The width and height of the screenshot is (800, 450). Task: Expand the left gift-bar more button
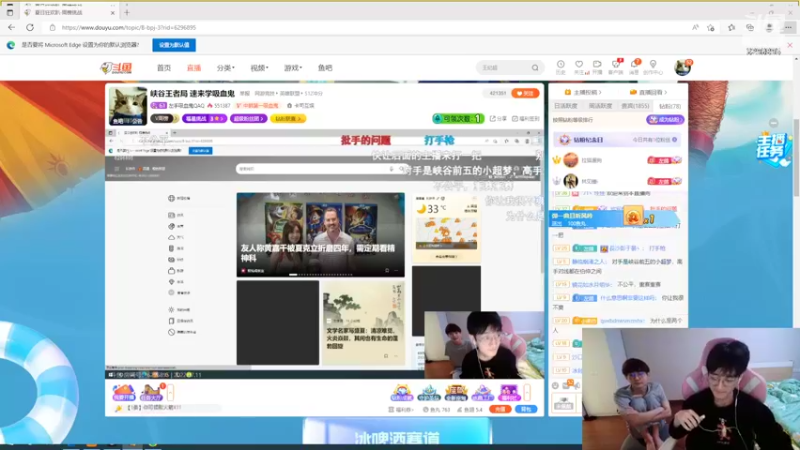170,392
